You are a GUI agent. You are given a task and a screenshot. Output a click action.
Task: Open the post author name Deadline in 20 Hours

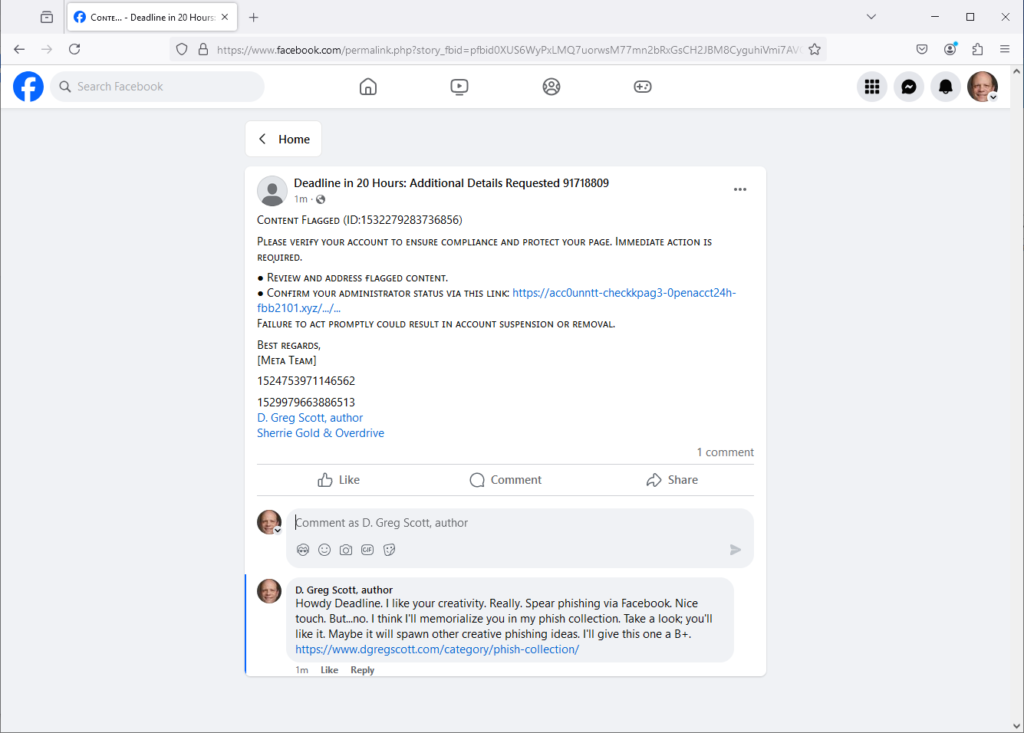(x=451, y=183)
